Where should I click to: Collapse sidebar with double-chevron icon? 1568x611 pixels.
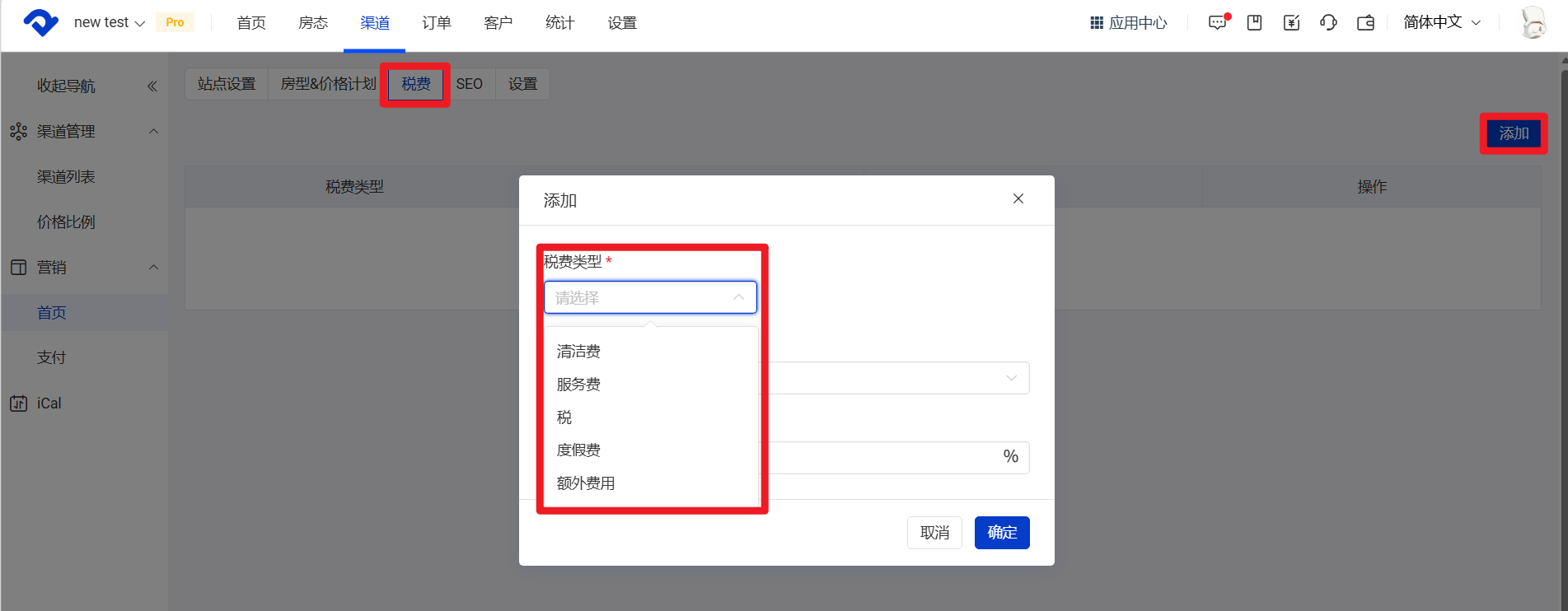point(152,86)
